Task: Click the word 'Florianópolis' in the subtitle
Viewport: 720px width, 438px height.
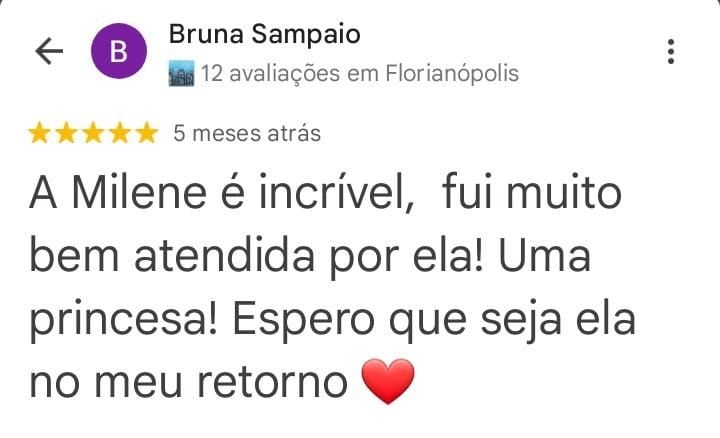Action: click(452, 73)
